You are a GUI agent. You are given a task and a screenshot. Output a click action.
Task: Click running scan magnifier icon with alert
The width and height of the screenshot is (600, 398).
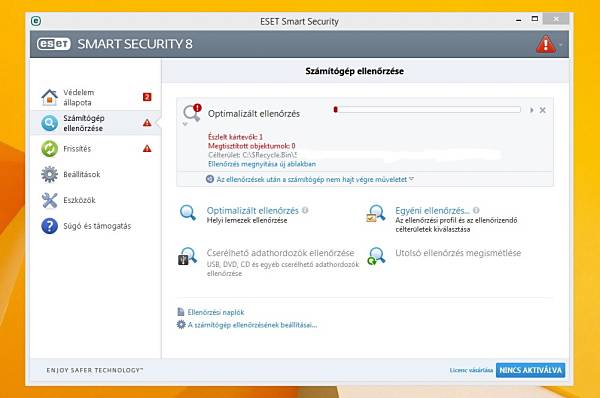pos(192,113)
